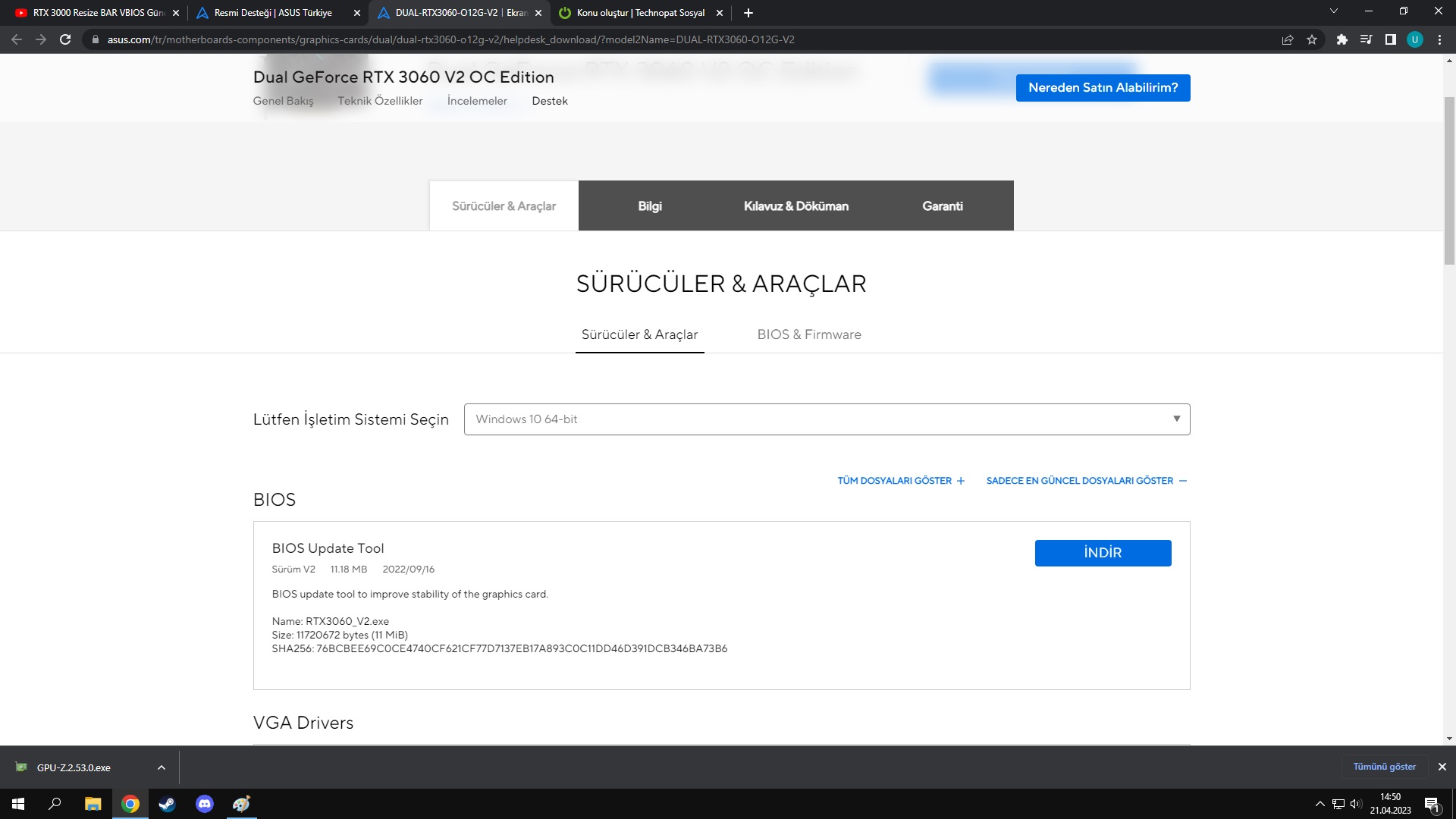Open Chrome three-dot menu

(1439, 39)
